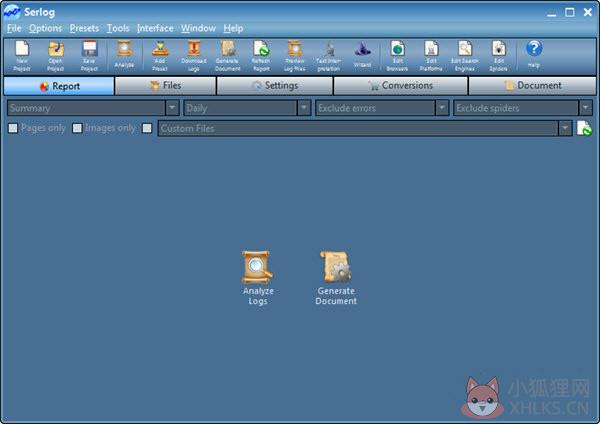Expand the Exclude spiders dropdown

(585, 108)
